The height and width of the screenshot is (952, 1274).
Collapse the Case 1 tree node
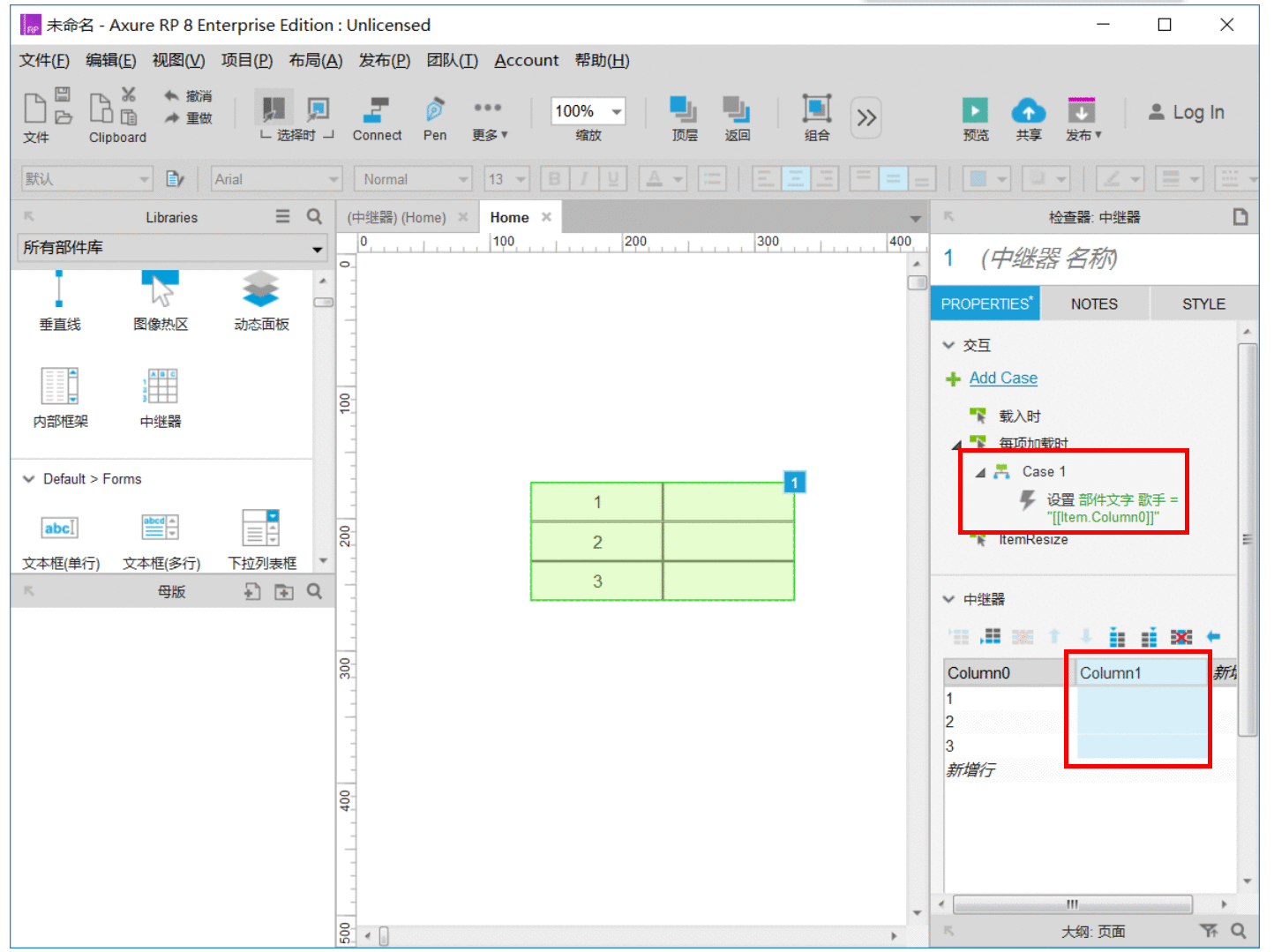click(x=979, y=473)
